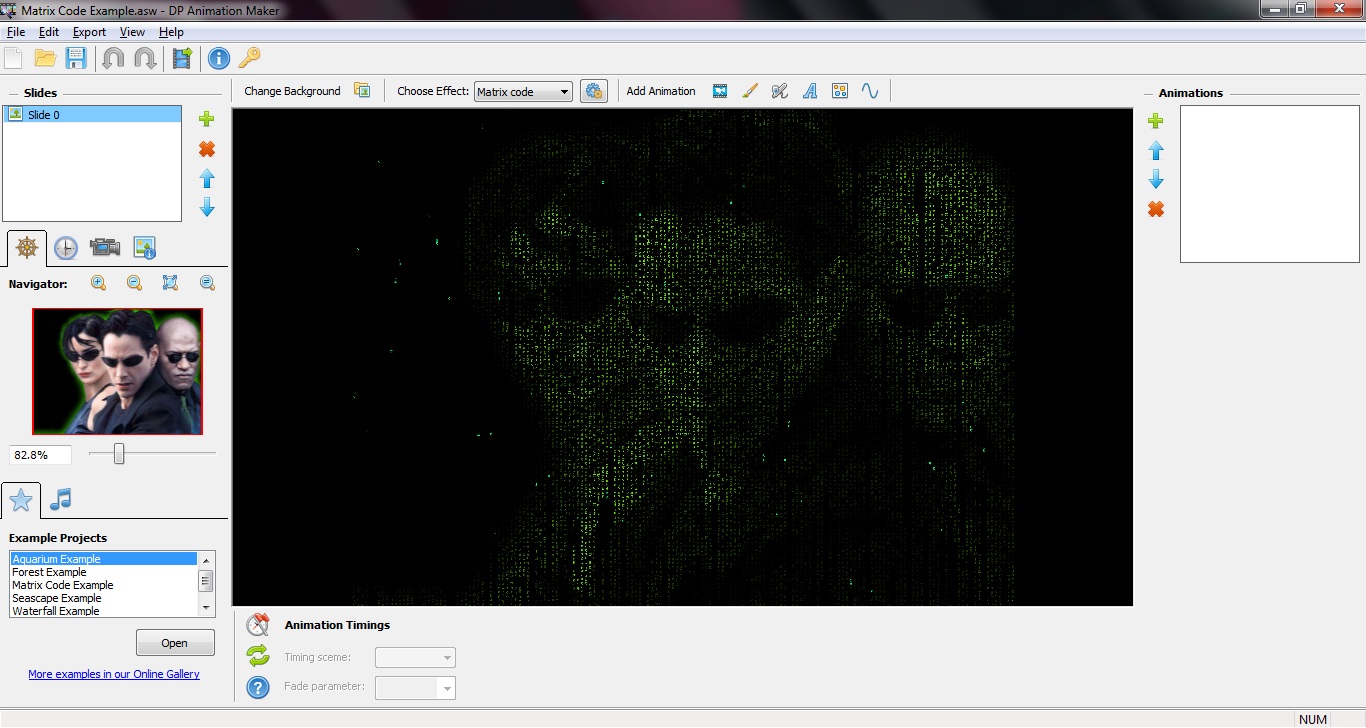Image resolution: width=1366 pixels, height=728 pixels.
Task: Add a new slide with green plus
Action: tap(207, 119)
